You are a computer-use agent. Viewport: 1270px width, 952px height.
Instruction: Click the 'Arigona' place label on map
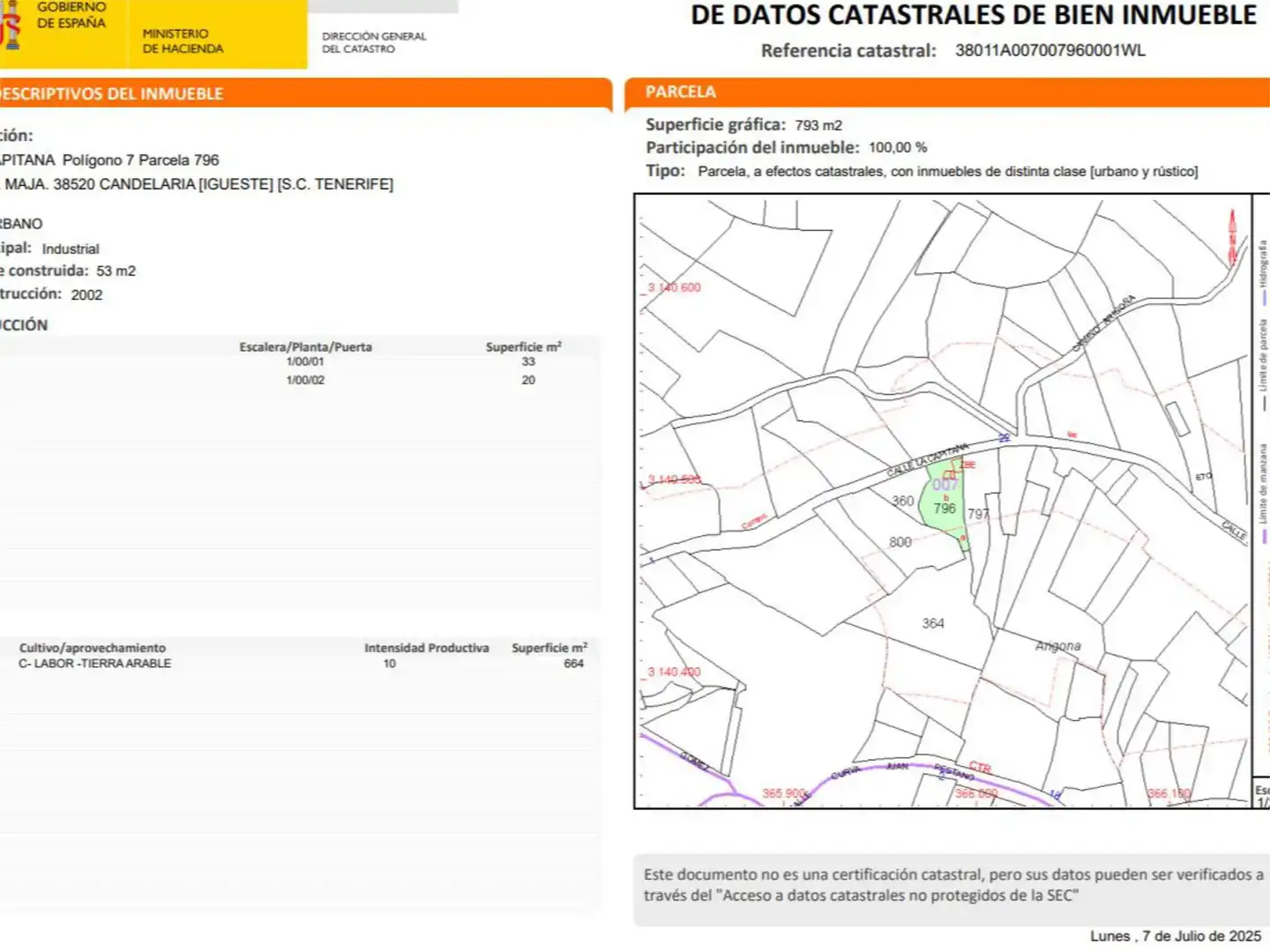tap(1058, 646)
